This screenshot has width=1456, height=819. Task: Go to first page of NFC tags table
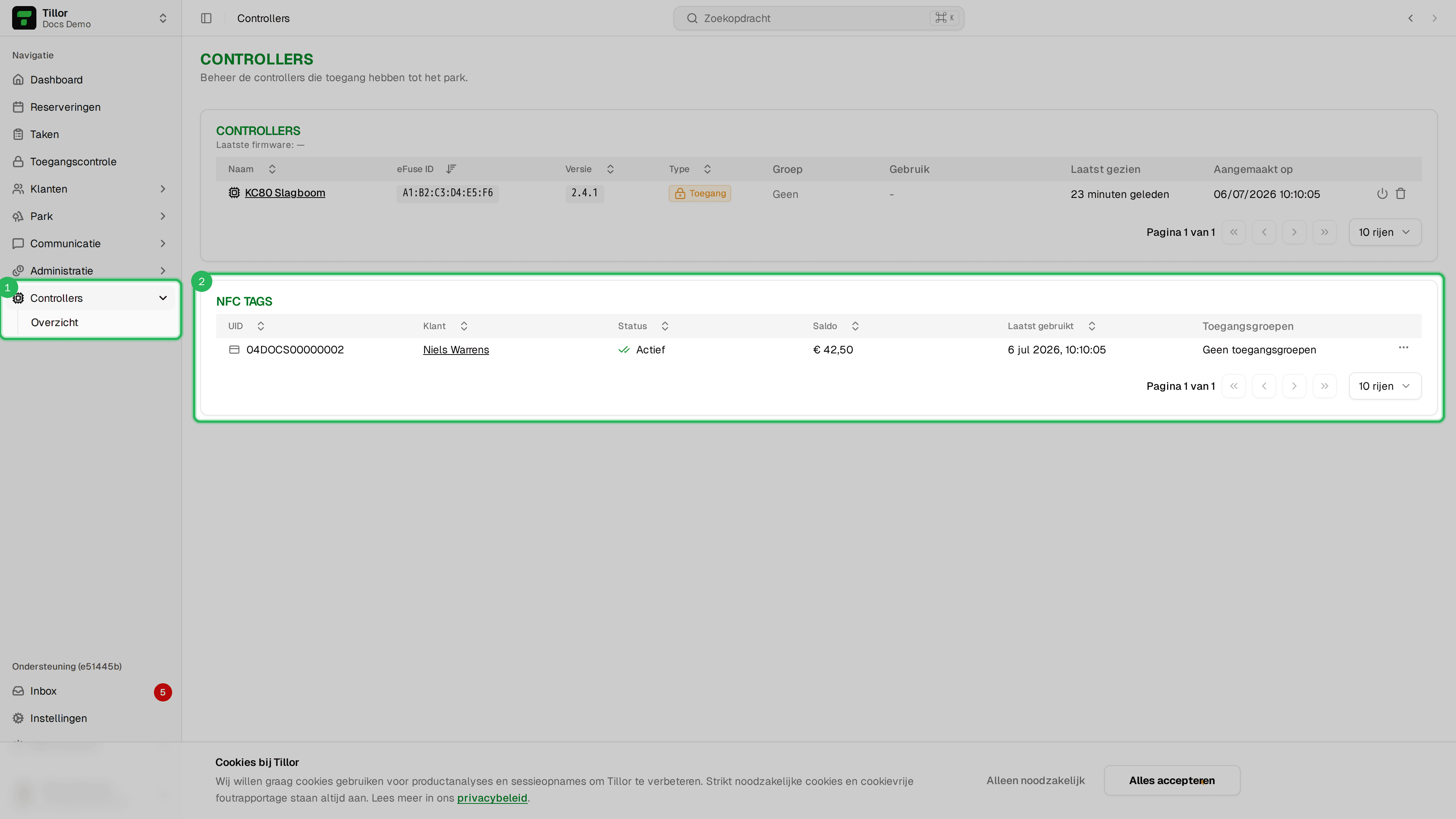1234,386
